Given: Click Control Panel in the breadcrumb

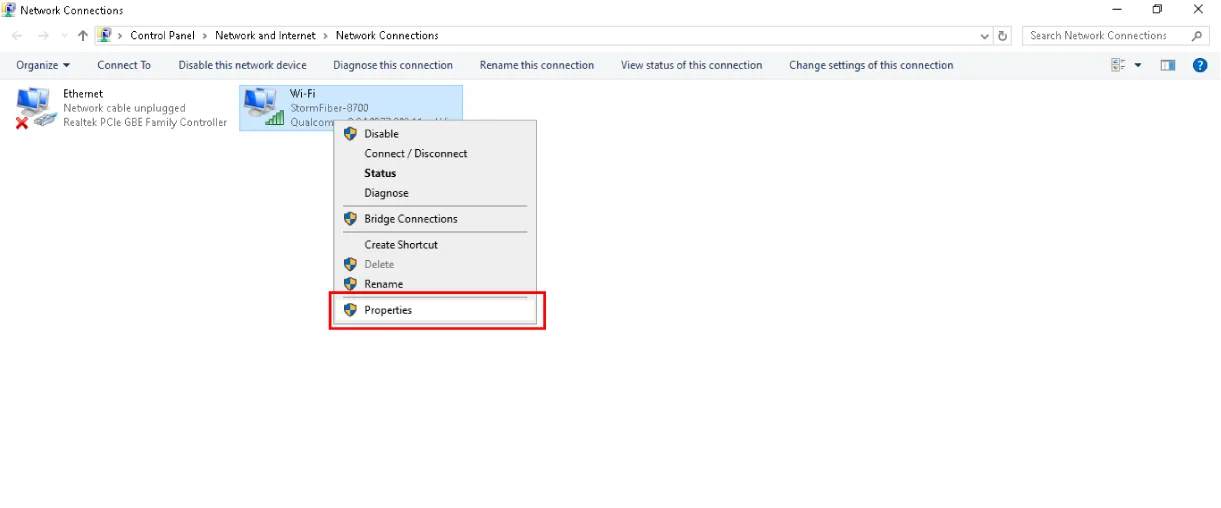Looking at the screenshot, I should (163, 35).
